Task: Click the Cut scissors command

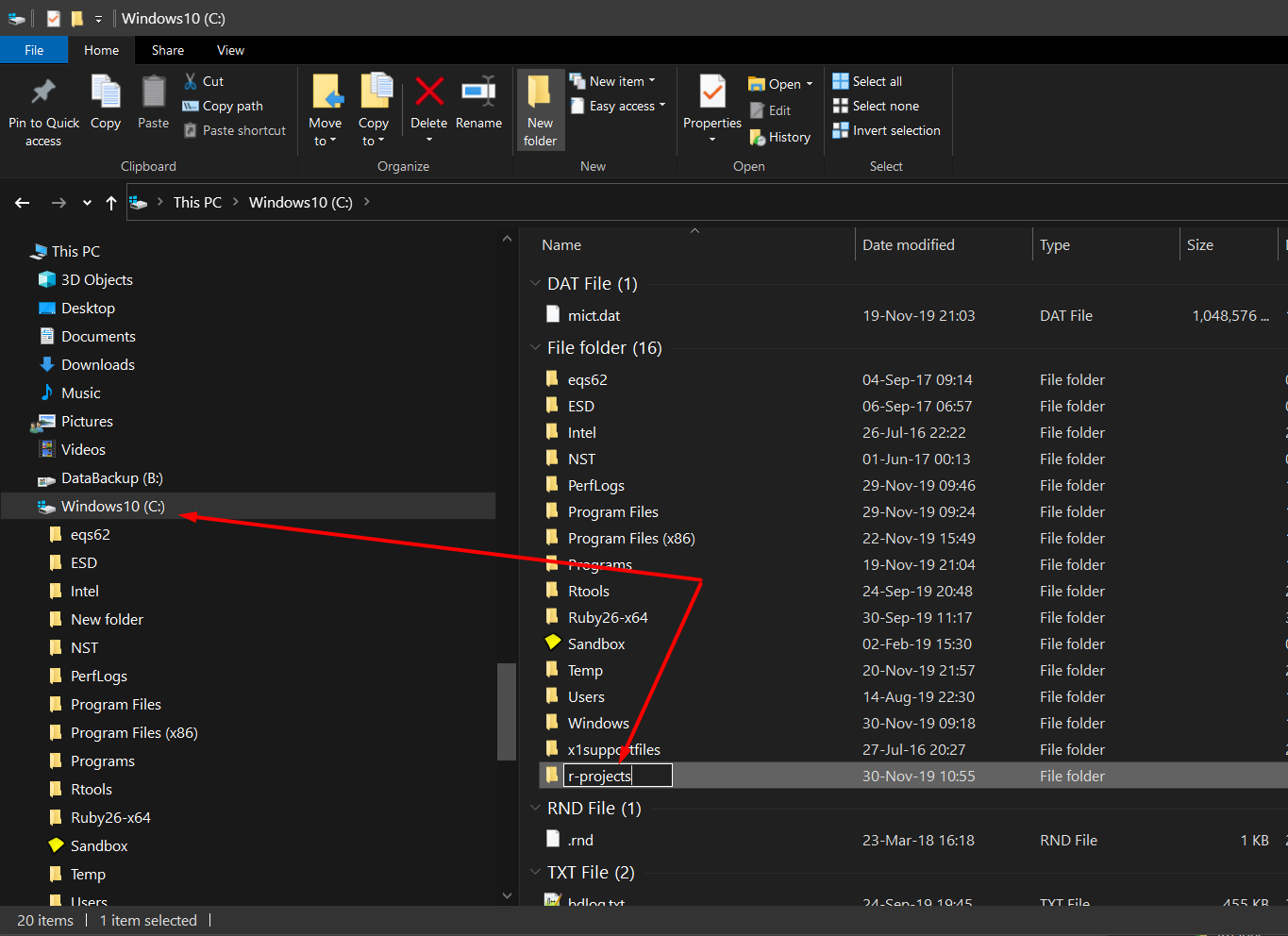Action: (204, 81)
